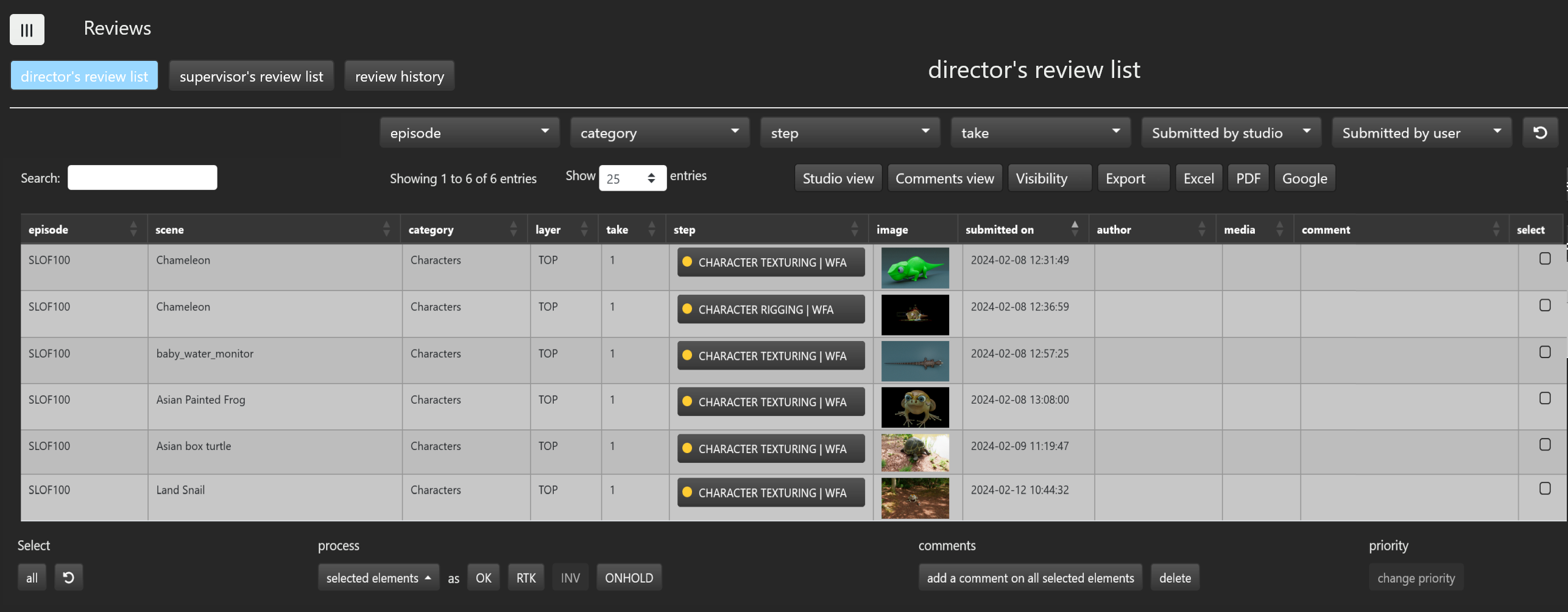
Task: Switch to supervisor's review list tab
Action: pos(251,76)
